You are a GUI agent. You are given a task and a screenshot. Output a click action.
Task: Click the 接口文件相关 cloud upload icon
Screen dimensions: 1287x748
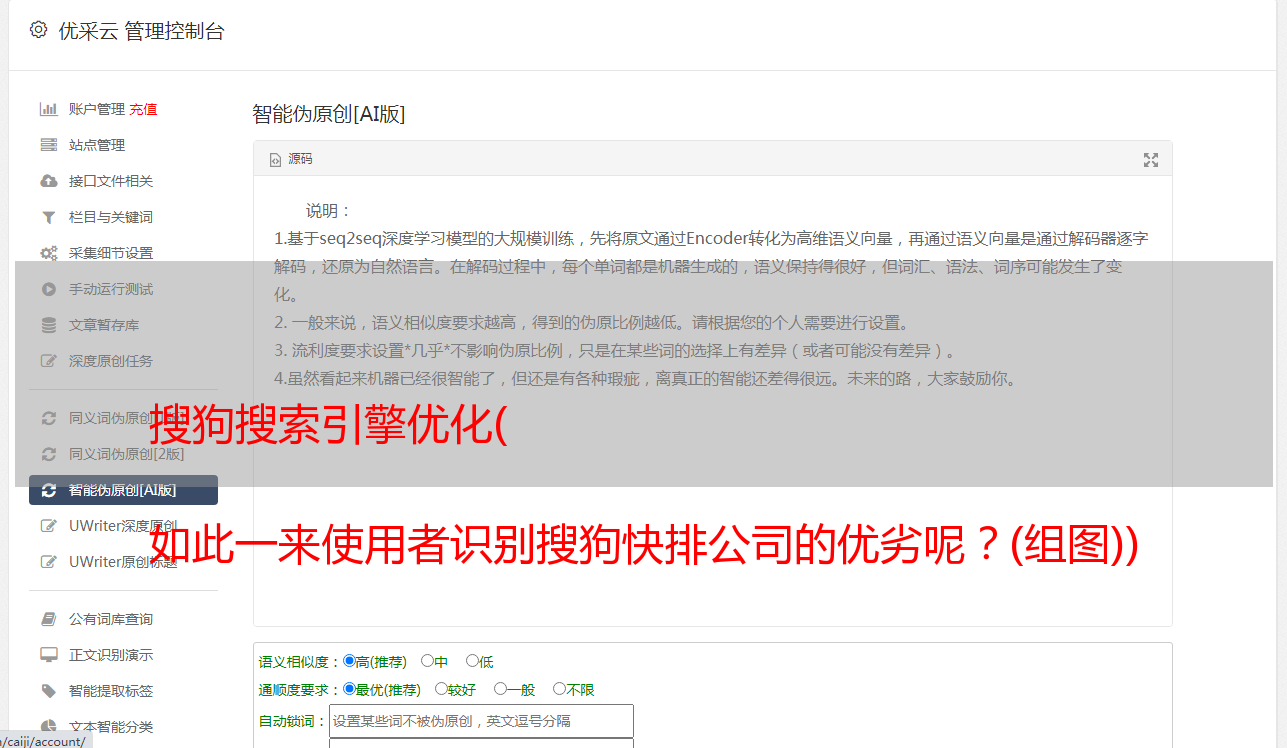(x=48, y=181)
